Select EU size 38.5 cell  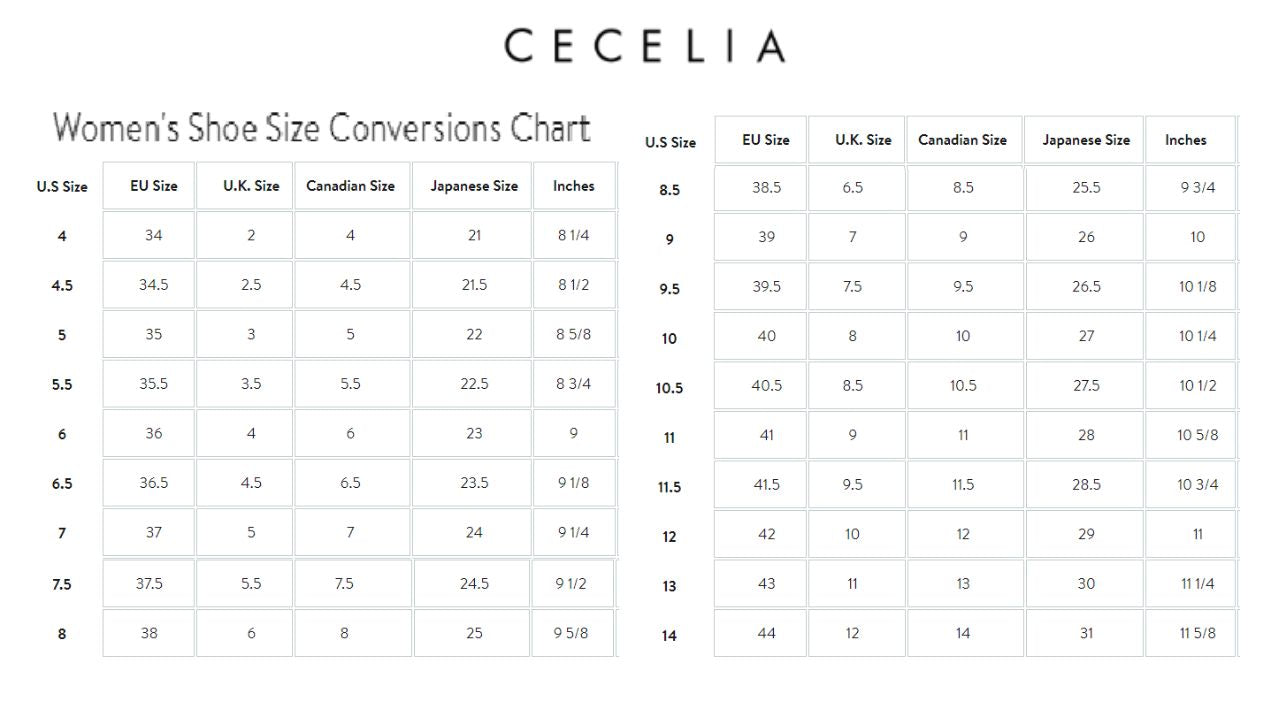tap(766, 188)
